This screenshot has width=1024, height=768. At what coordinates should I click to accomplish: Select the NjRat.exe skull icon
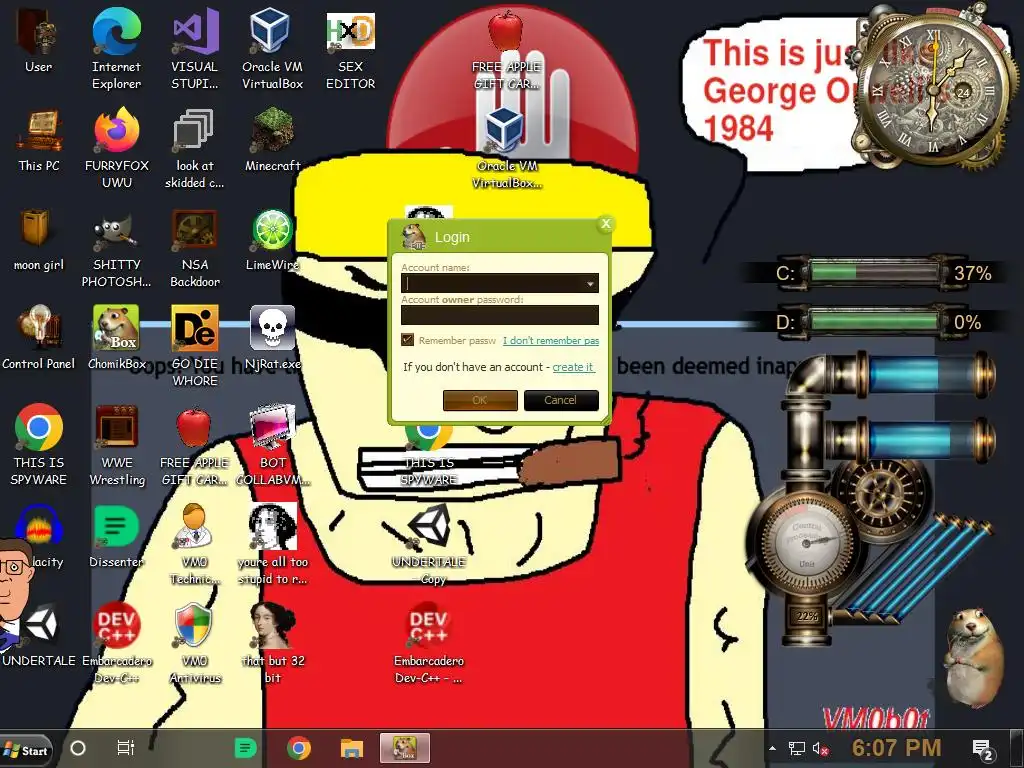[x=272, y=338]
